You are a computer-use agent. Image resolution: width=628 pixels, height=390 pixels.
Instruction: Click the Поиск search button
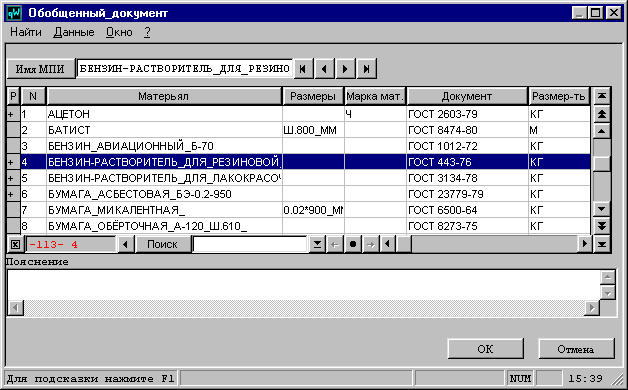click(163, 244)
